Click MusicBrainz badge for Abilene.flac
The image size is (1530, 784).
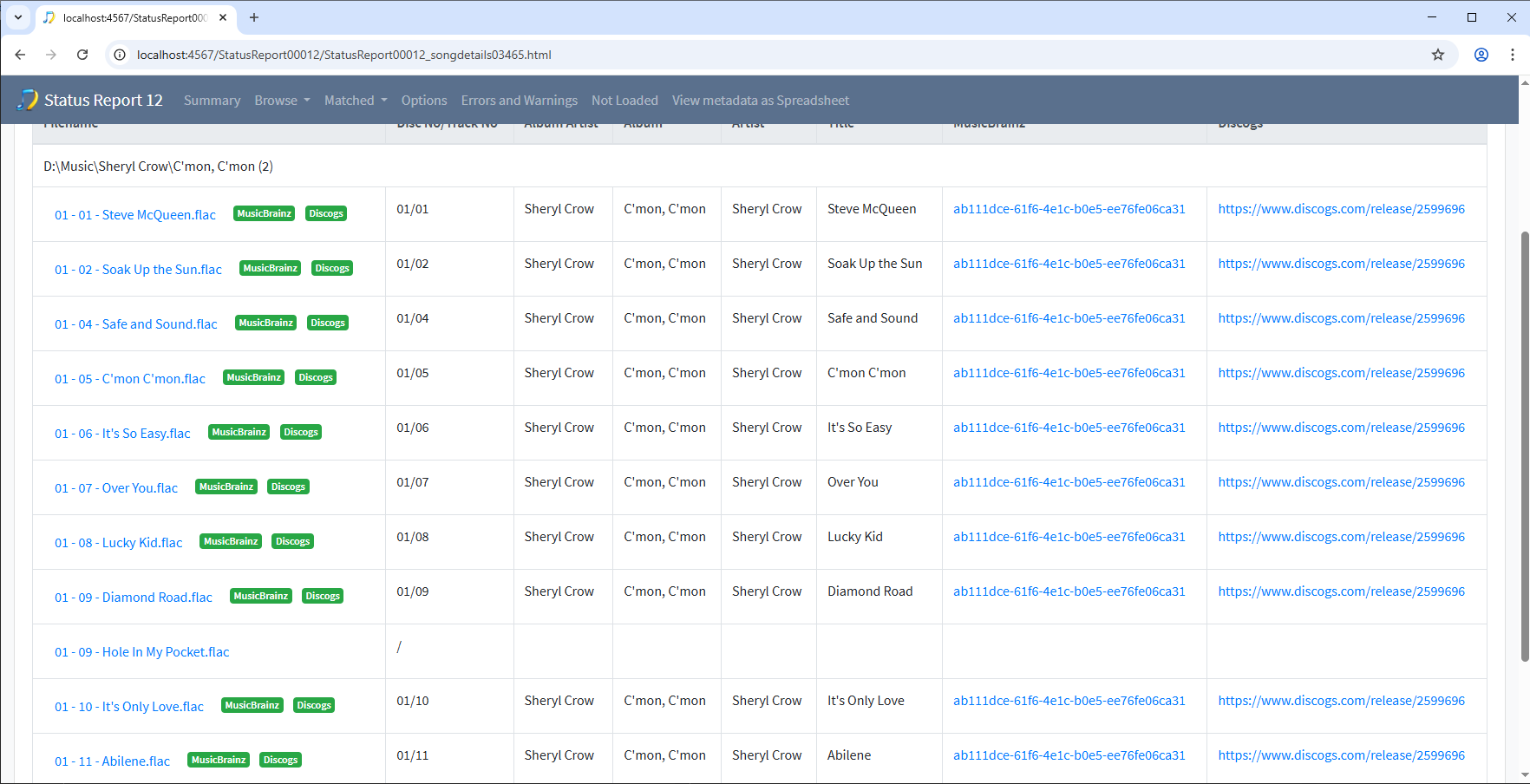click(x=219, y=760)
